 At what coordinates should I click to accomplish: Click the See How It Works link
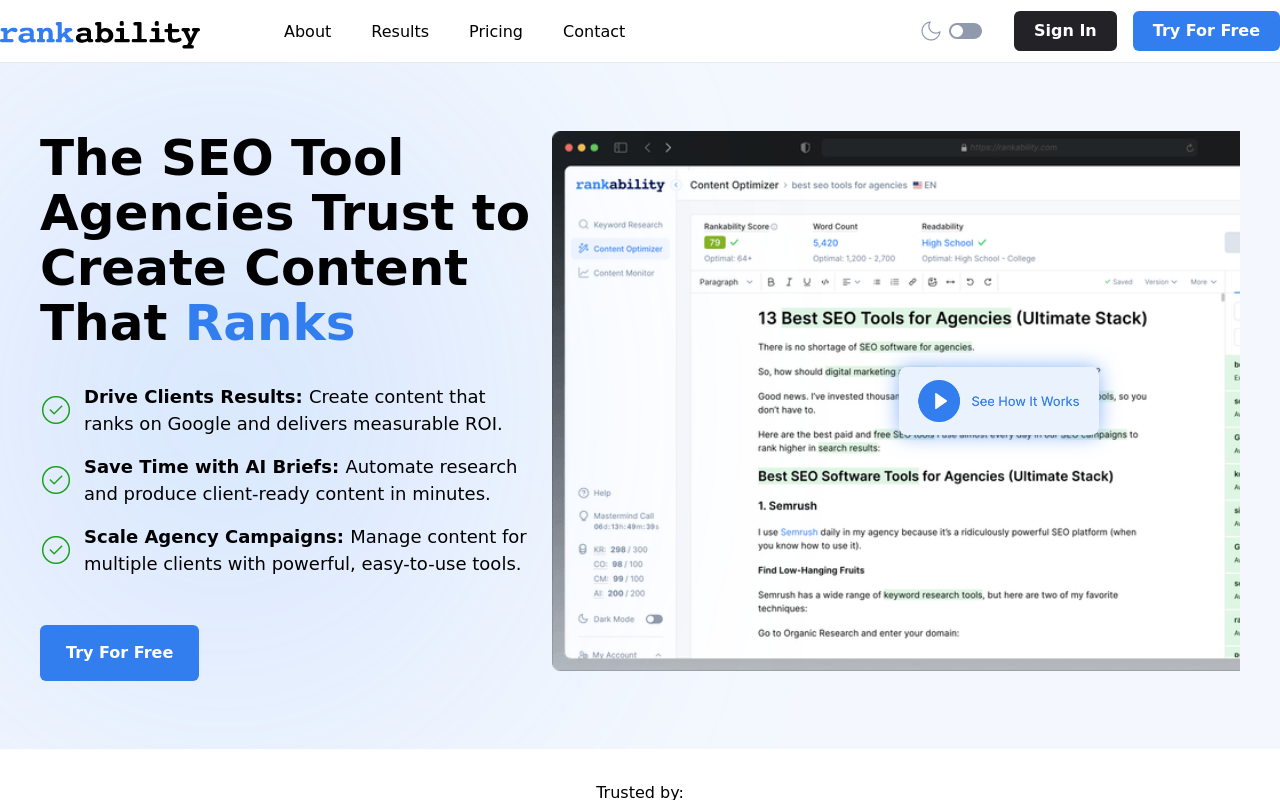pyautogui.click(x=1025, y=402)
